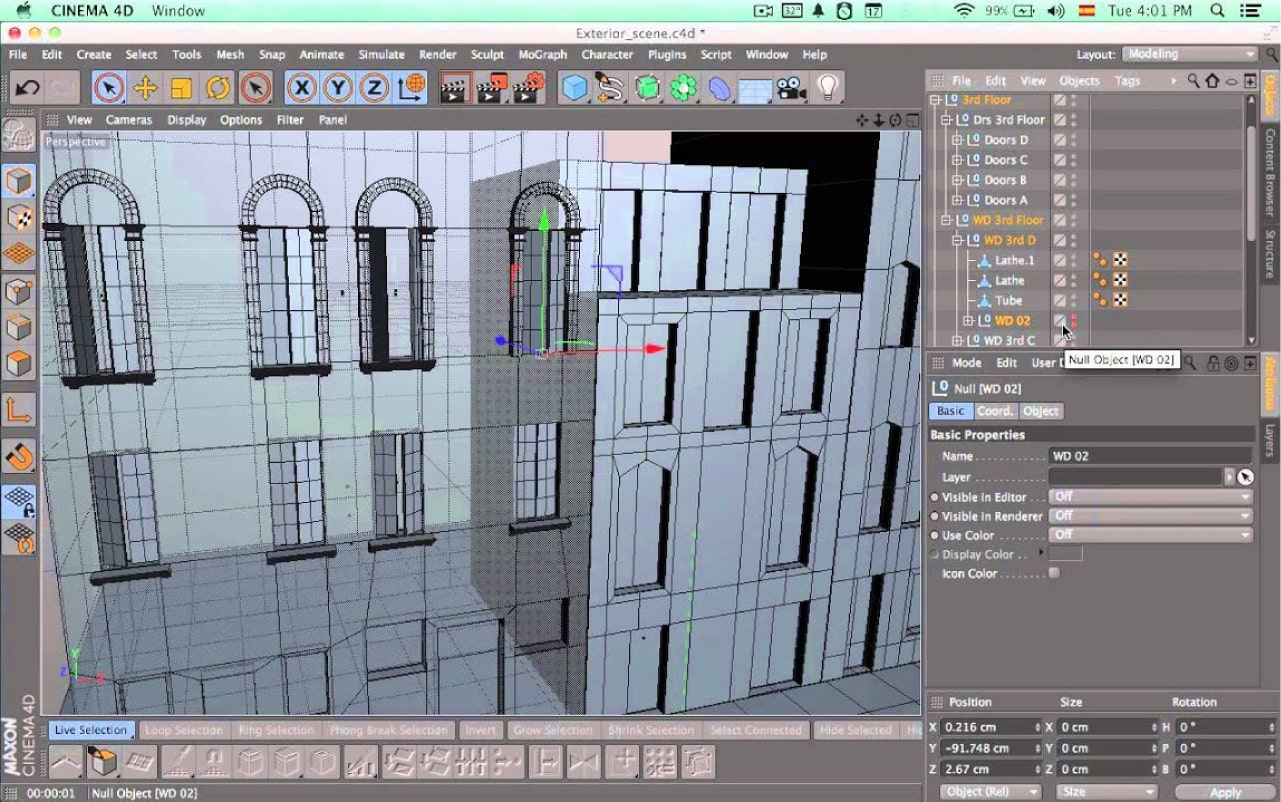Switch to the Coord. tab
The width and height of the screenshot is (1281, 802).
tap(995, 411)
